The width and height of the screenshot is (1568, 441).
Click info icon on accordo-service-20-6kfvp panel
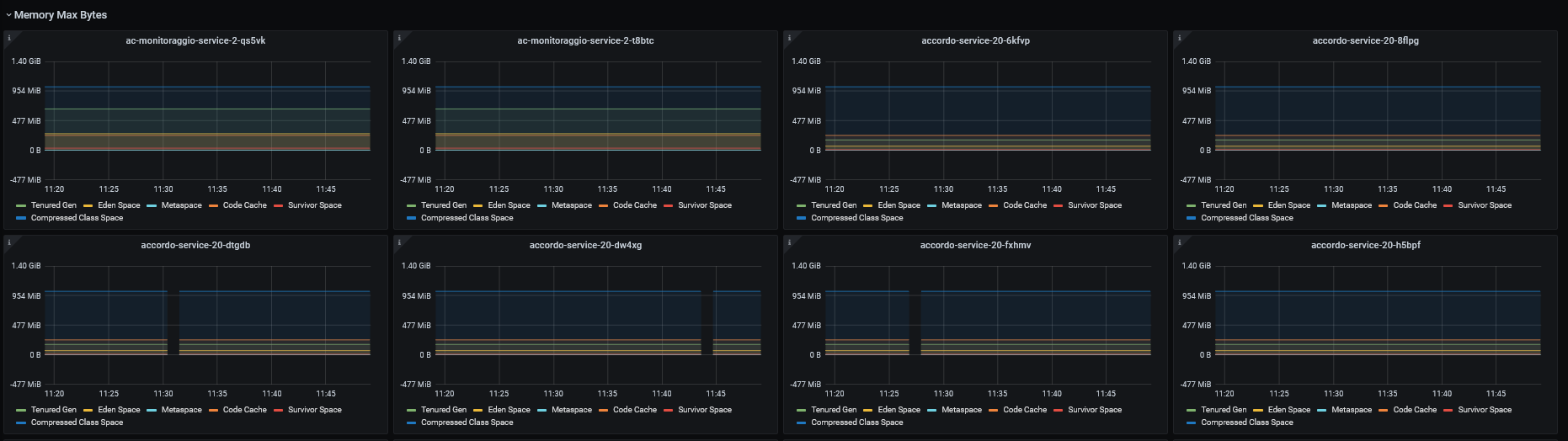(x=788, y=38)
